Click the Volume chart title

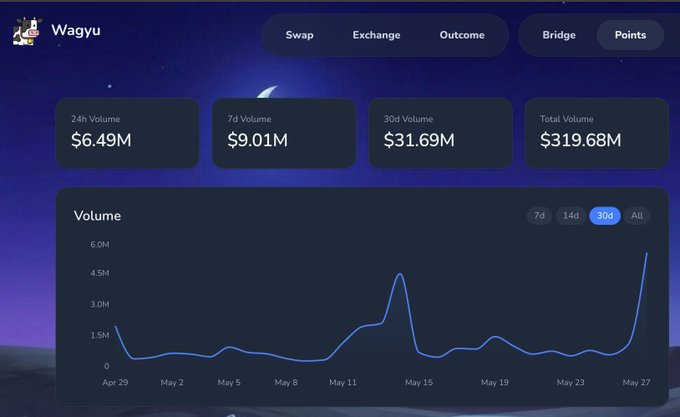(x=97, y=216)
